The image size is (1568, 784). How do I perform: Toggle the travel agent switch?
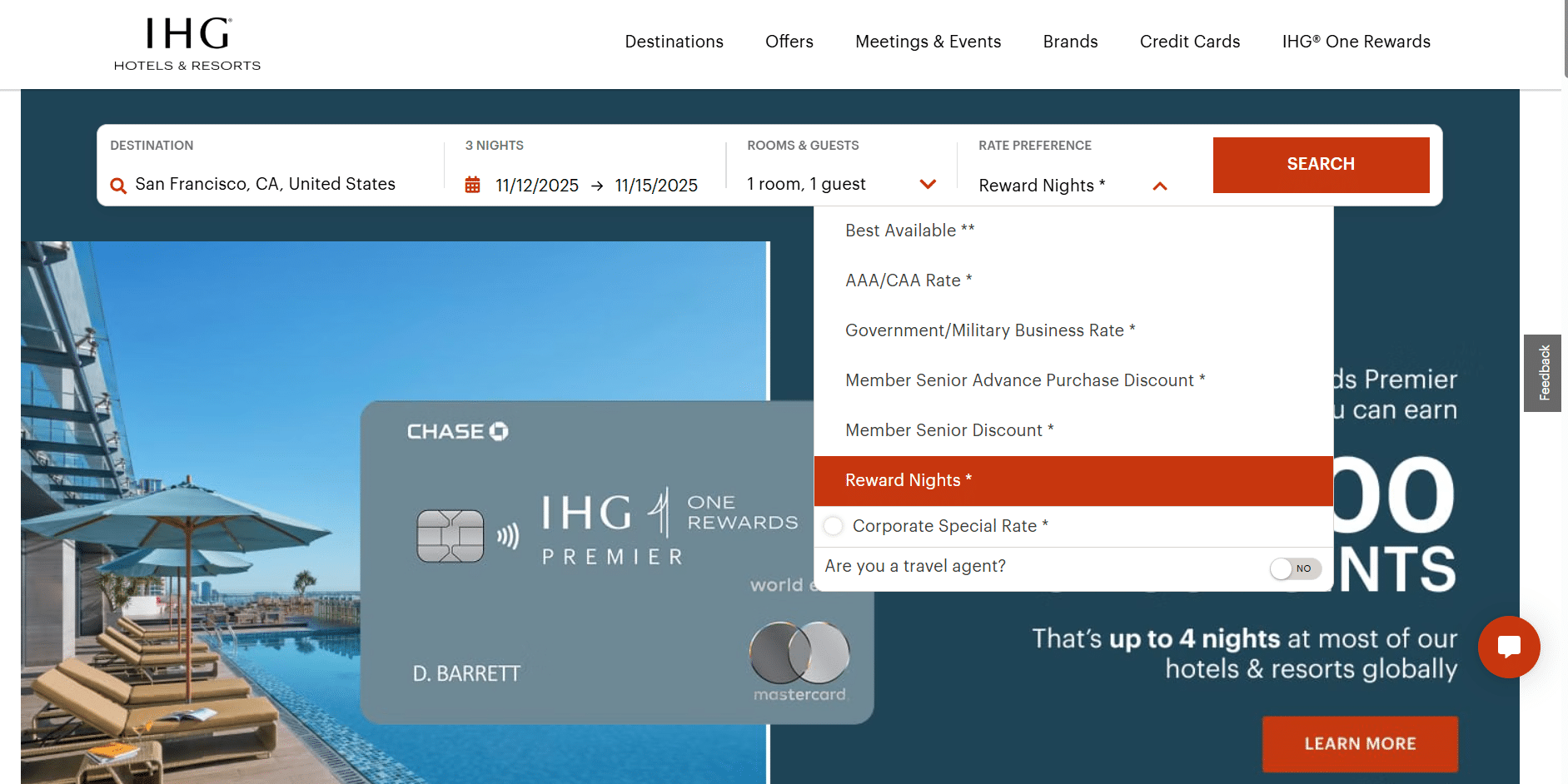point(1296,568)
